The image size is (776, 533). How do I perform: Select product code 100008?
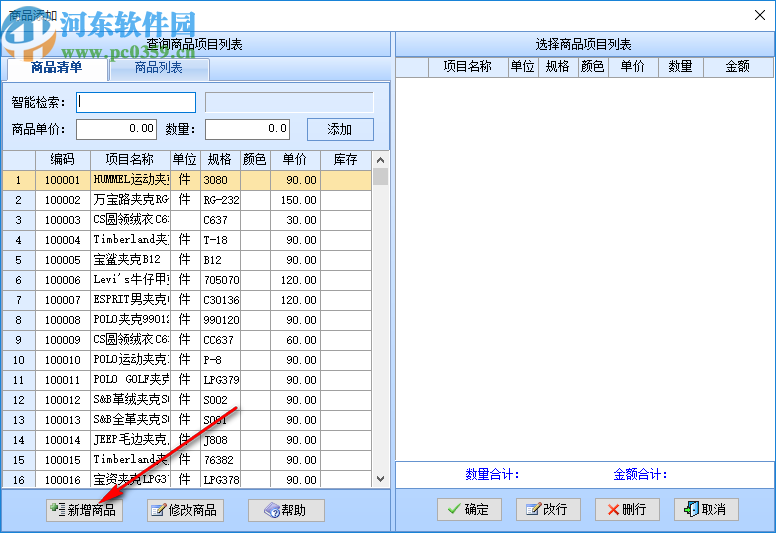(x=63, y=320)
